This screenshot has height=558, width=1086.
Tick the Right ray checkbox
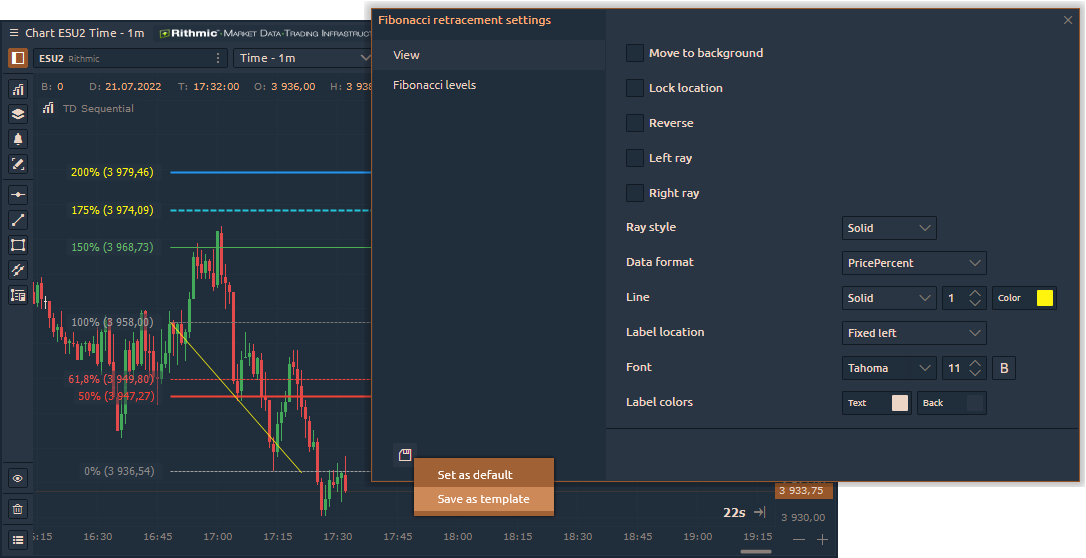pos(634,193)
